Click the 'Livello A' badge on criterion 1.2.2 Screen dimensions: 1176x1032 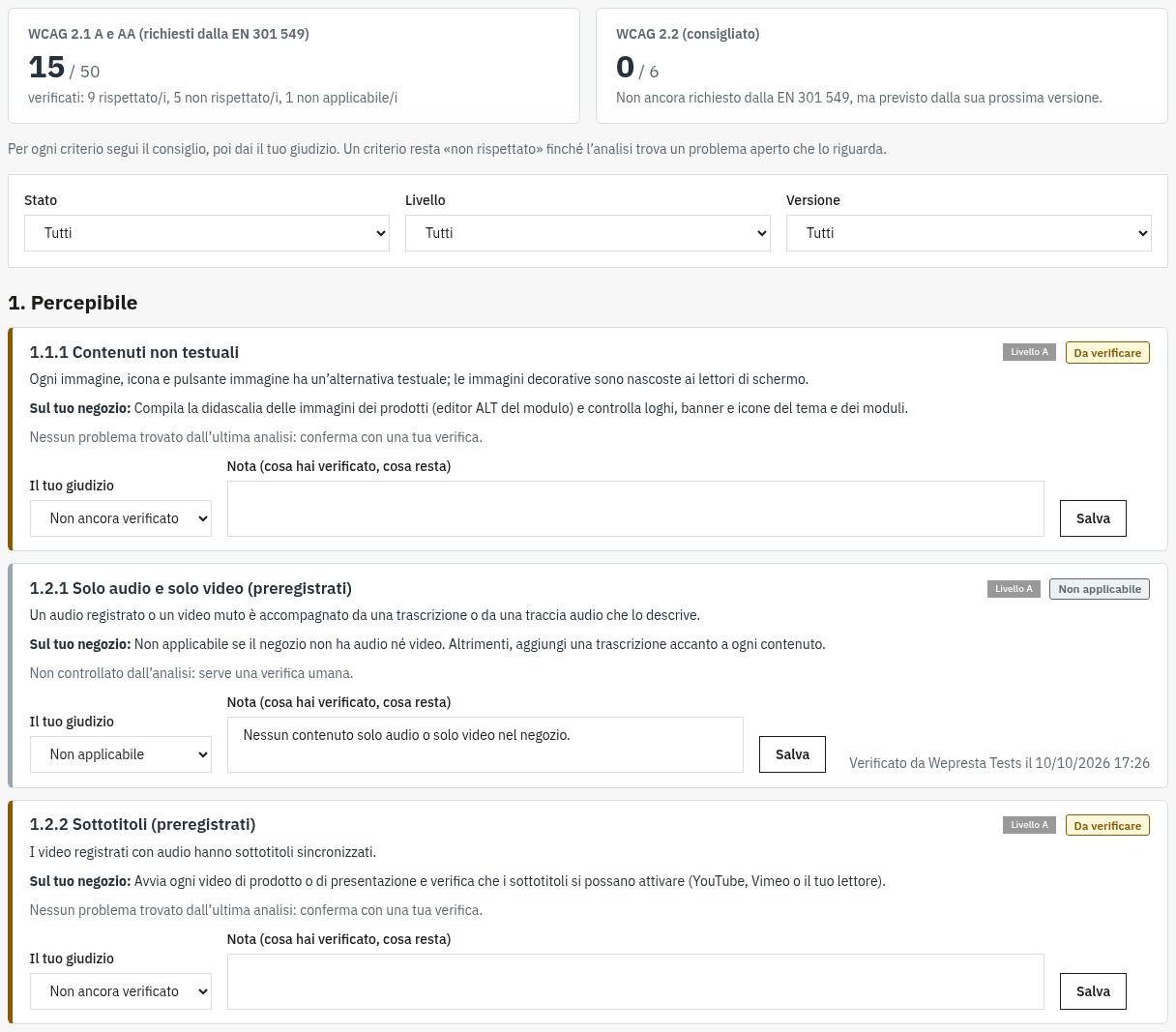[x=1029, y=825]
